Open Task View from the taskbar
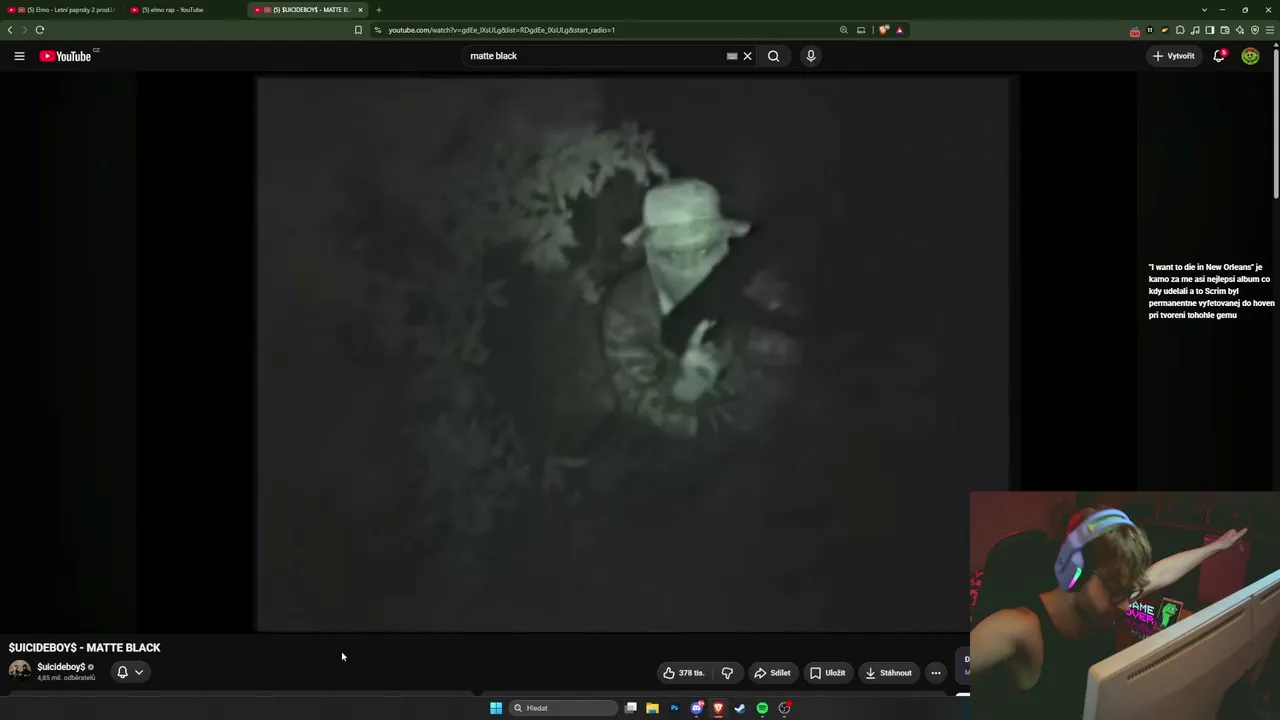 (x=631, y=708)
